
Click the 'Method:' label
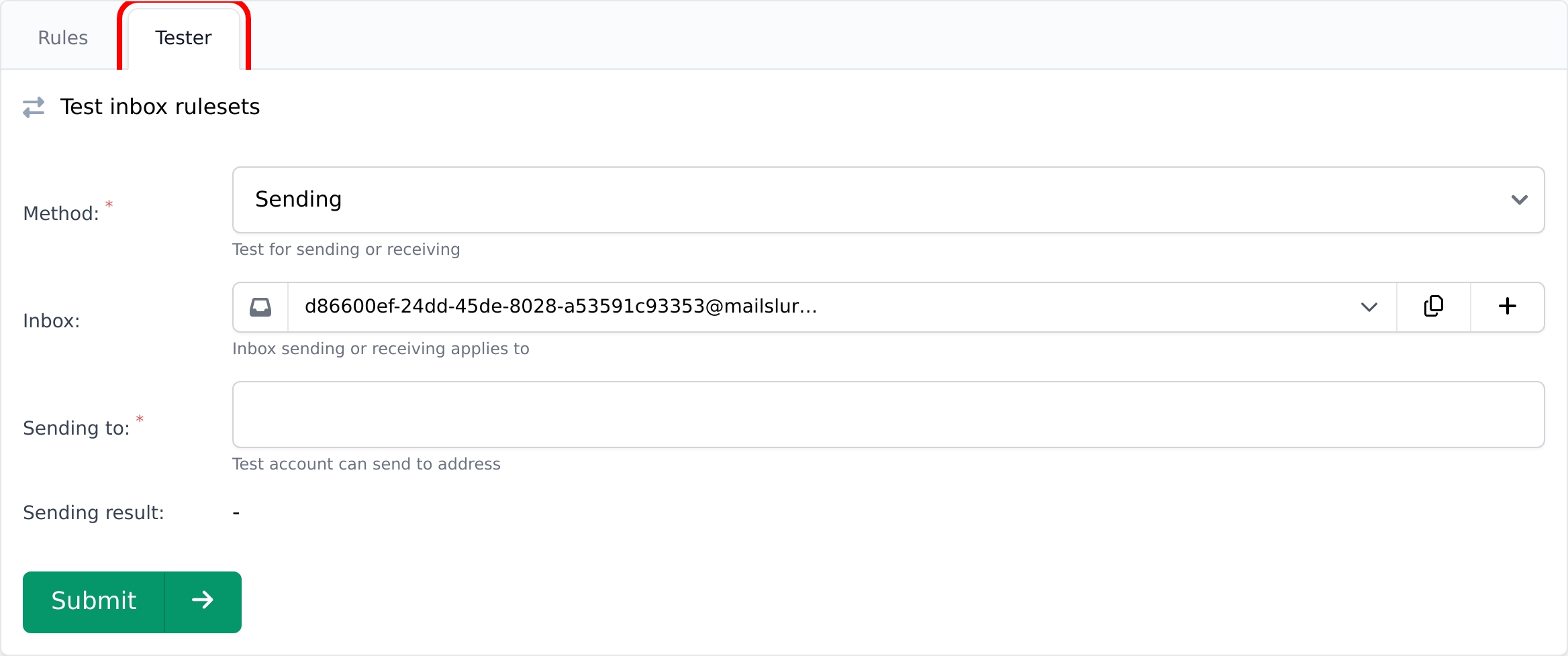point(61,213)
